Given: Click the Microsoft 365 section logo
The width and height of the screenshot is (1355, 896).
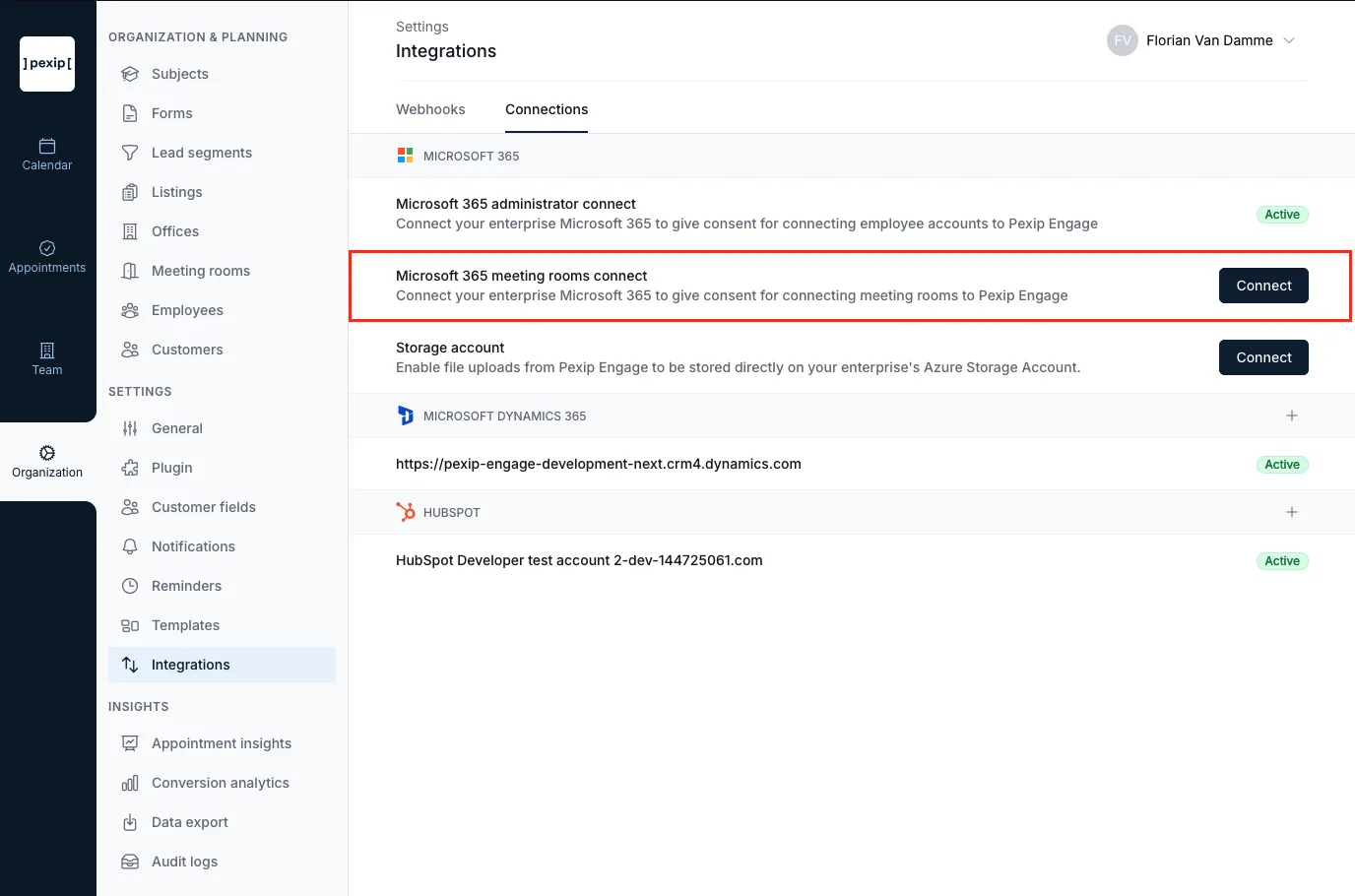Looking at the screenshot, I should click(405, 156).
